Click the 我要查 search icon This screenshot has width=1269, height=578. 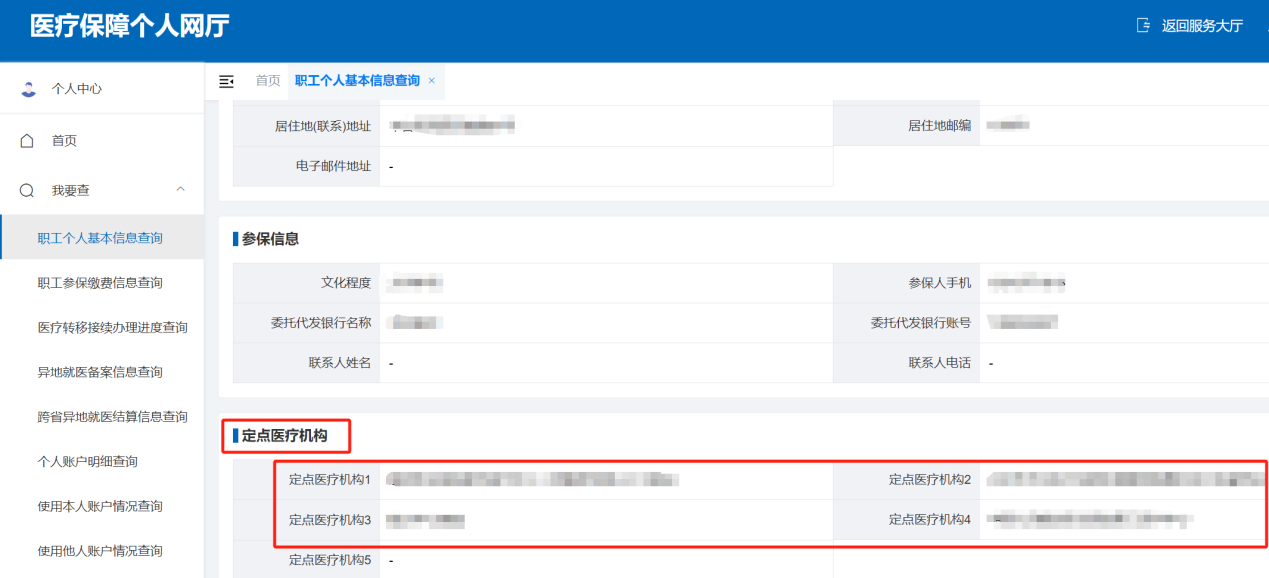28,190
